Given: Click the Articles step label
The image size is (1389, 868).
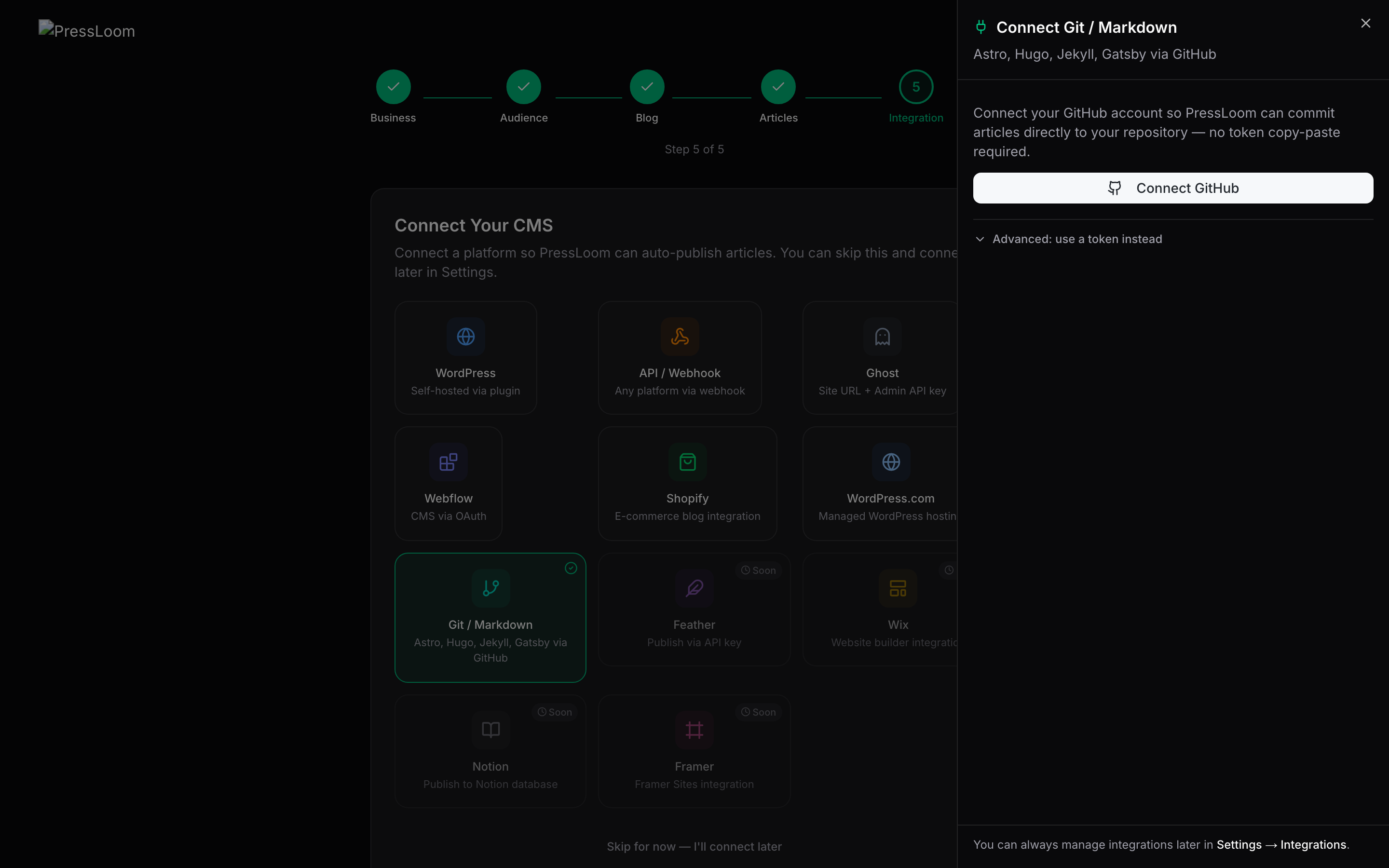Looking at the screenshot, I should point(778,118).
